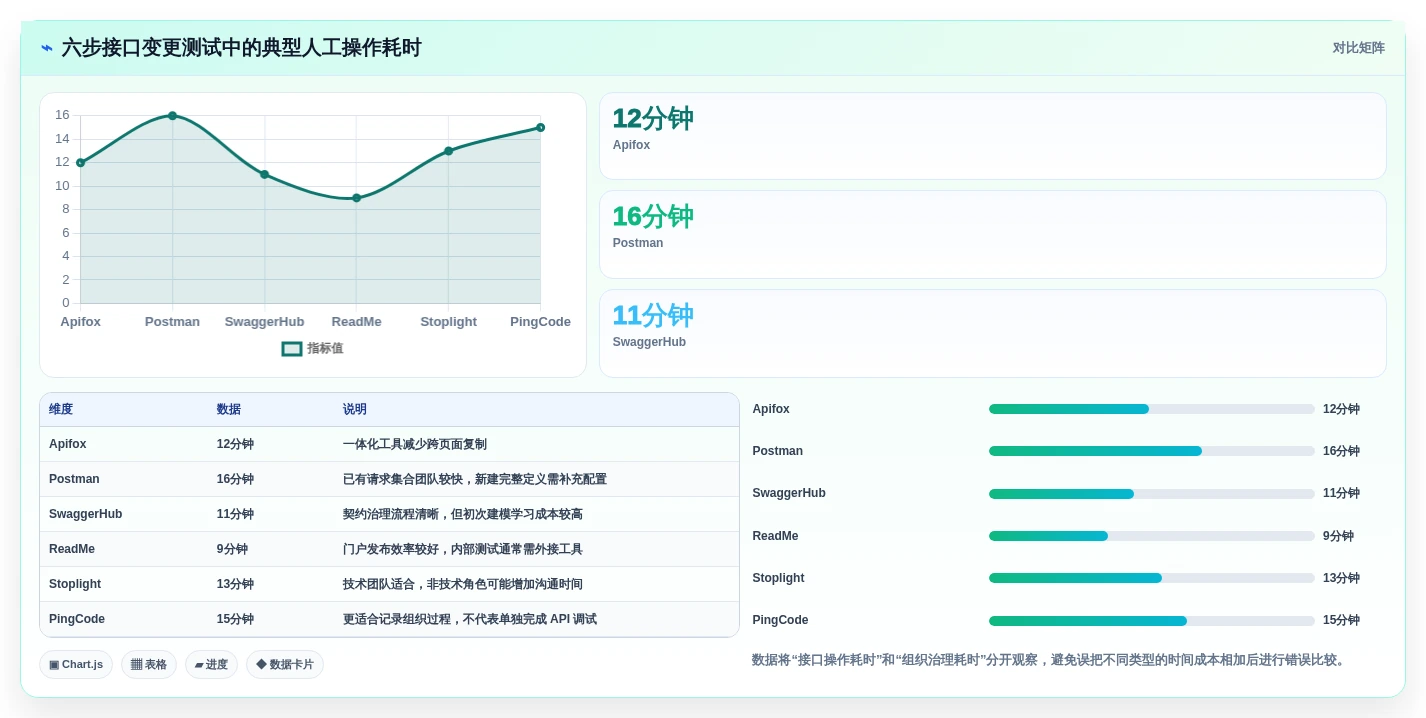Click the Postman peak point on chart
Viewport: 1426px width, 718px height.
(x=172, y=116)
